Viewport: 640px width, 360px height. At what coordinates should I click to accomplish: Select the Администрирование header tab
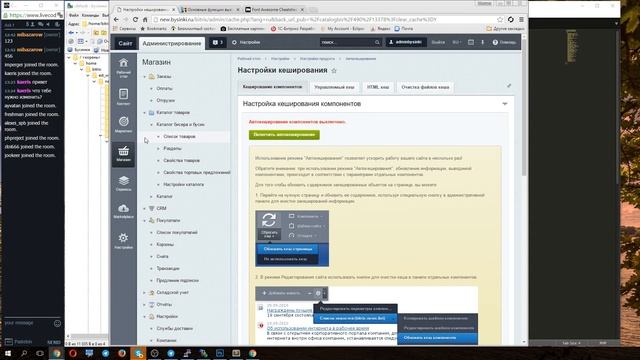172,43
